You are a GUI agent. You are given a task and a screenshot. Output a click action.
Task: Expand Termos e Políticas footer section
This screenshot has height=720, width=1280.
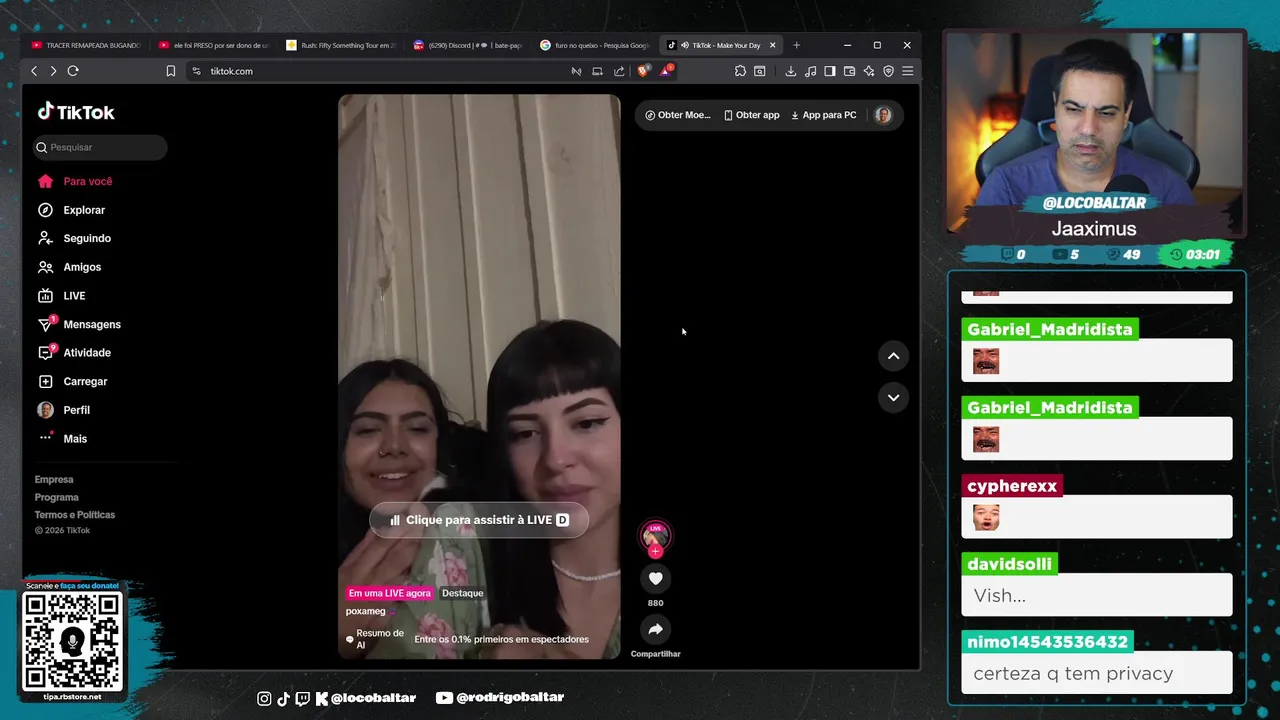point(75,514)
